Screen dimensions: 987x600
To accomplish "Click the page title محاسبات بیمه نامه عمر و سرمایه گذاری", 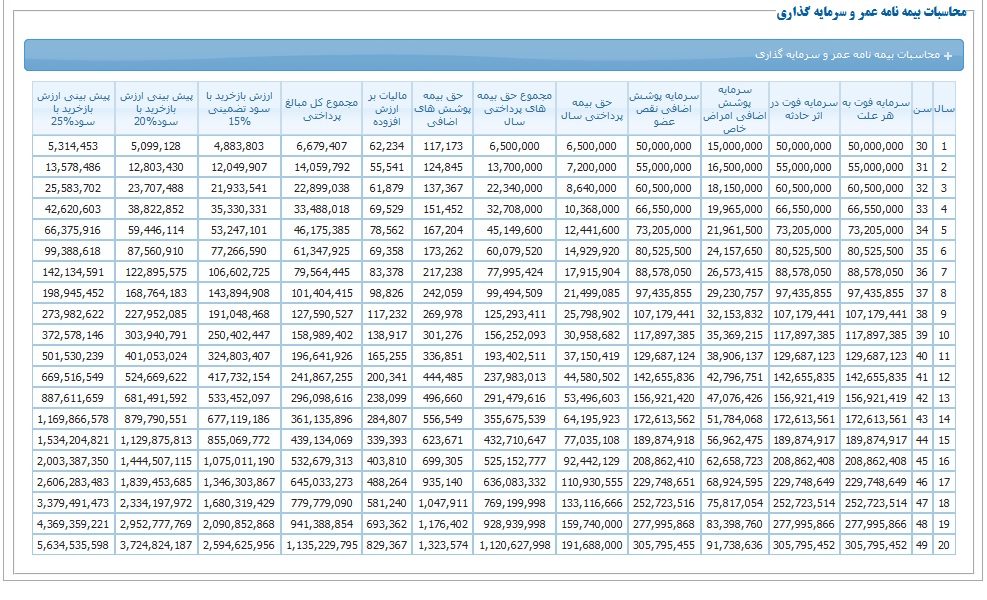I will (870, 12).
